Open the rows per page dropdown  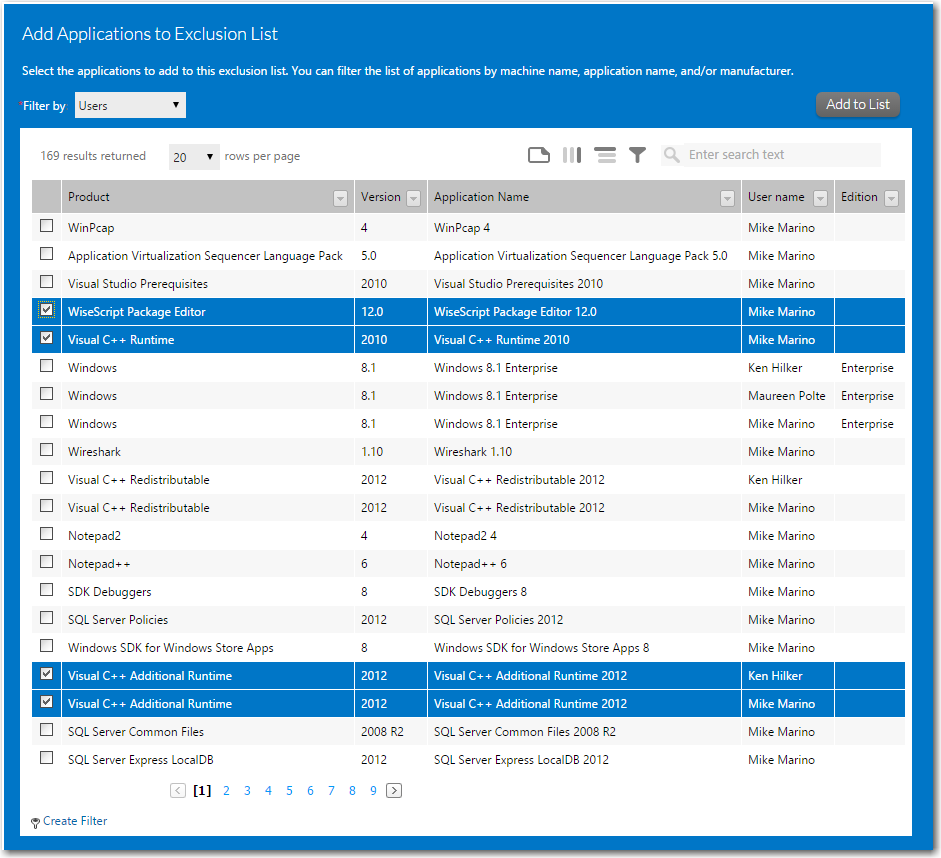(194, 157)
